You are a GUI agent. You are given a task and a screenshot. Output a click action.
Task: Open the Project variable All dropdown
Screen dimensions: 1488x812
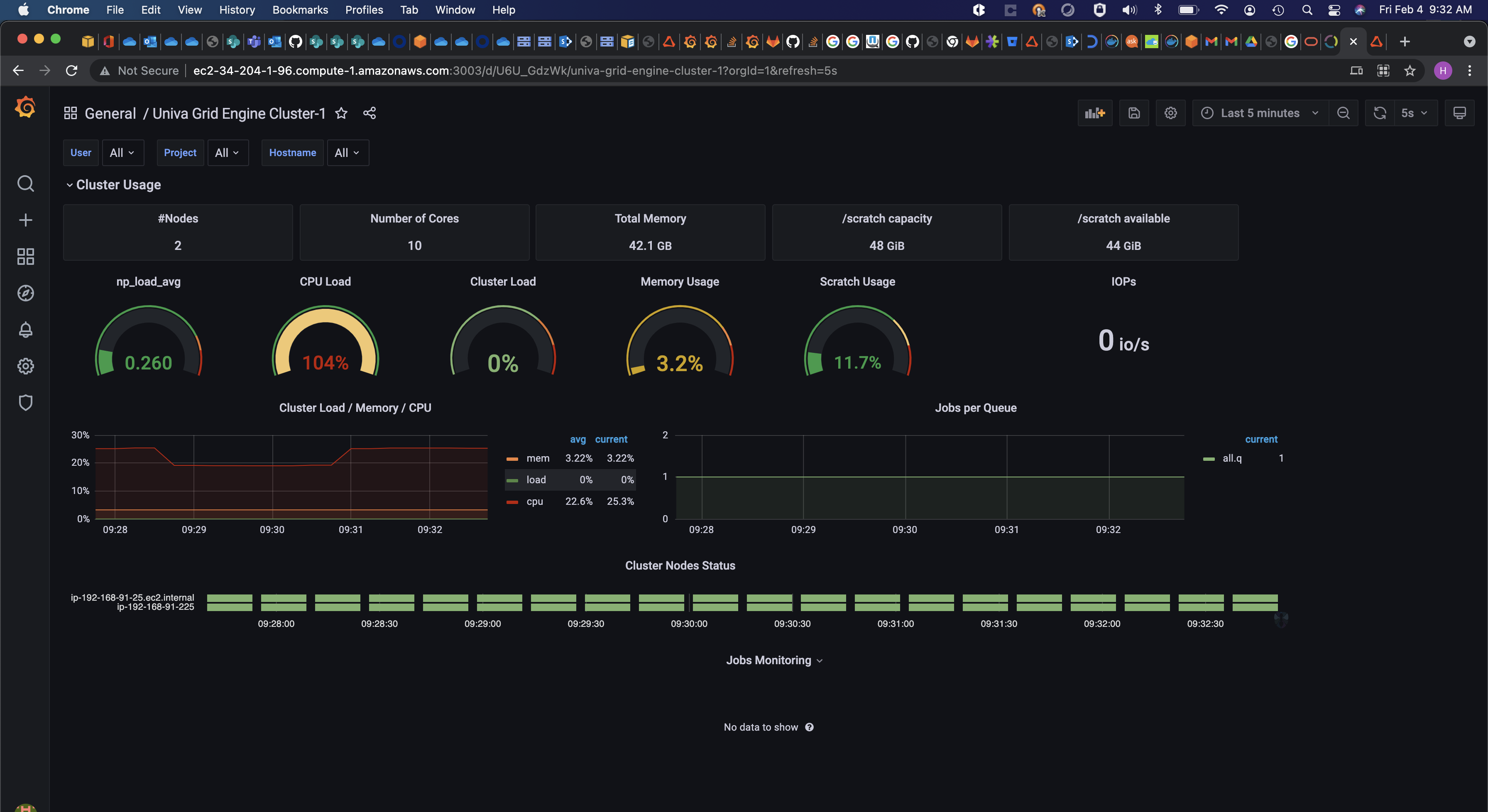point(228,153)
